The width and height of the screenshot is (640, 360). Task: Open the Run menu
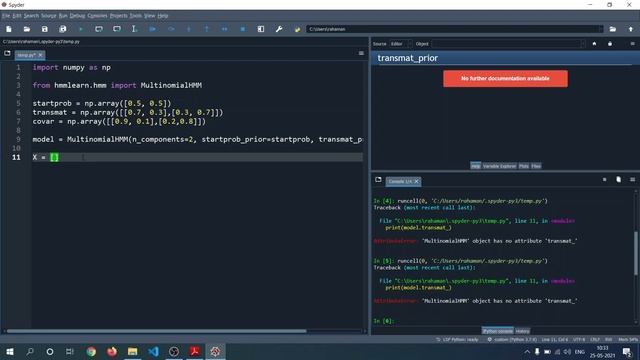[63, 16]
